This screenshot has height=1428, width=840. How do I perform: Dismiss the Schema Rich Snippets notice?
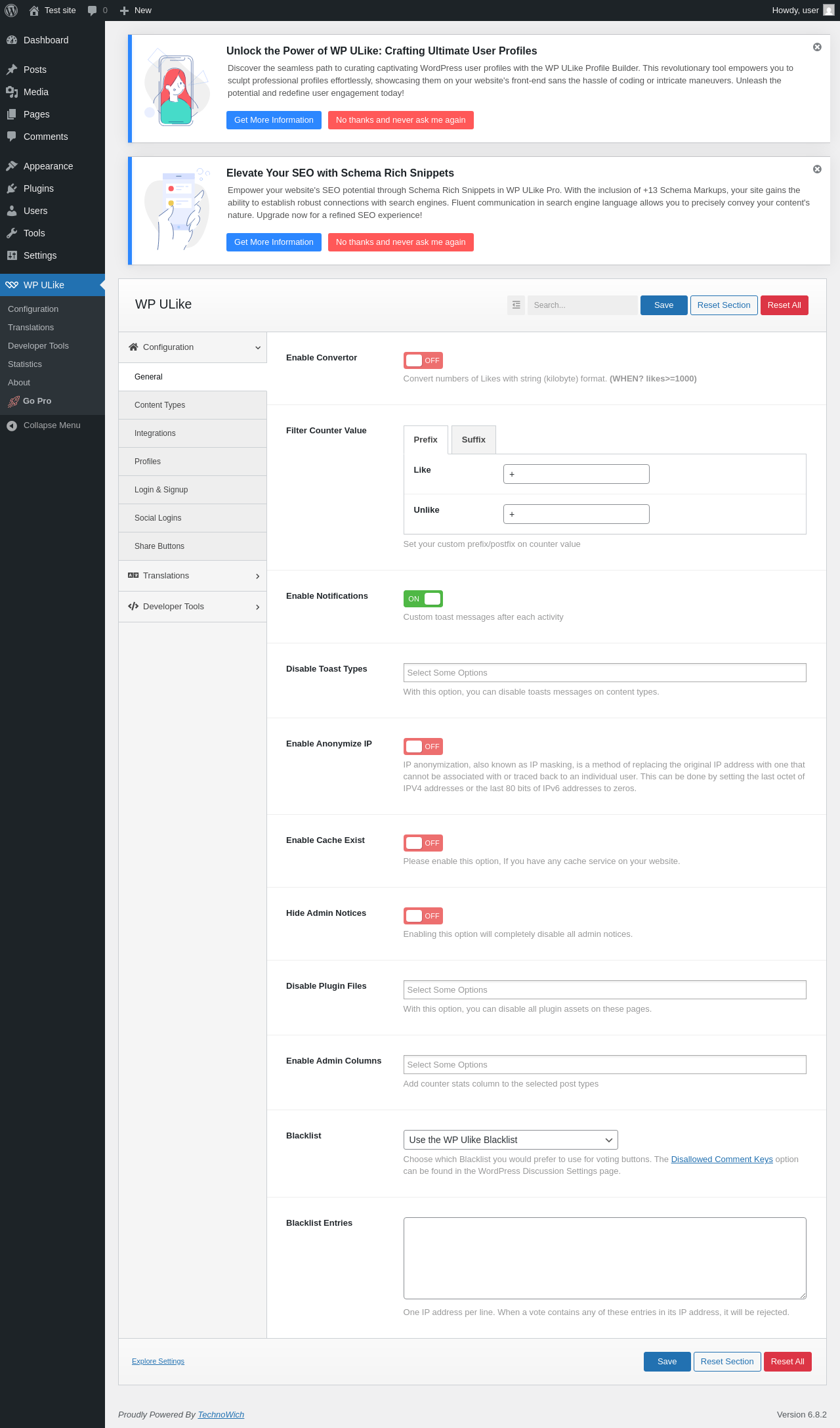click(817, 169)
